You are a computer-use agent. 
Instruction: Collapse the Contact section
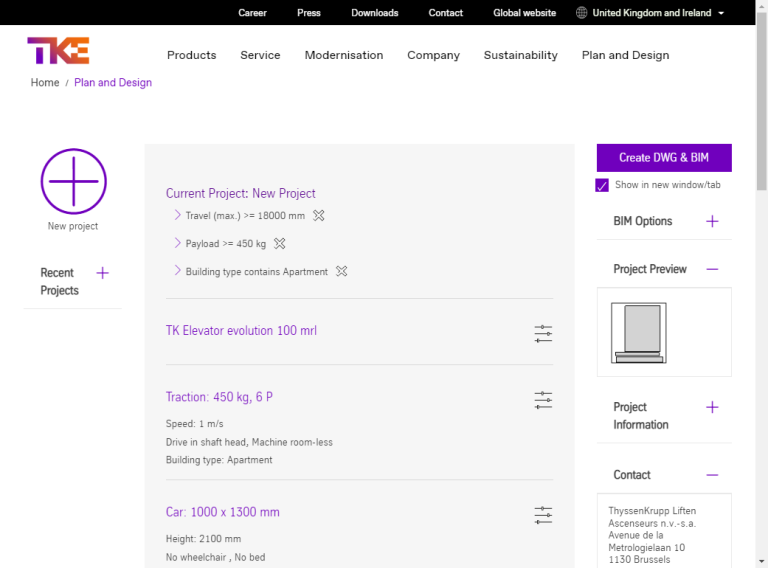pyautogui.click(x=712, y=475)
